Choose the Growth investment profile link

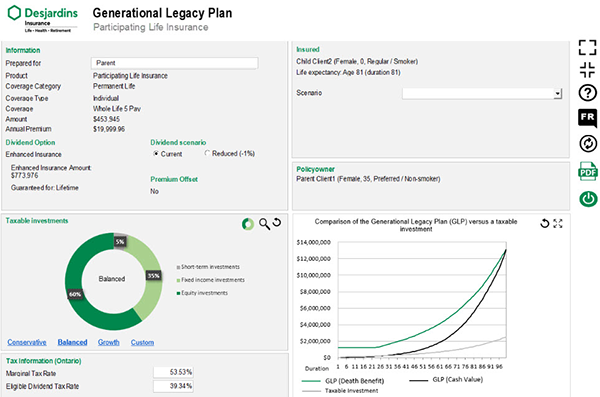[x=109, y=342]
